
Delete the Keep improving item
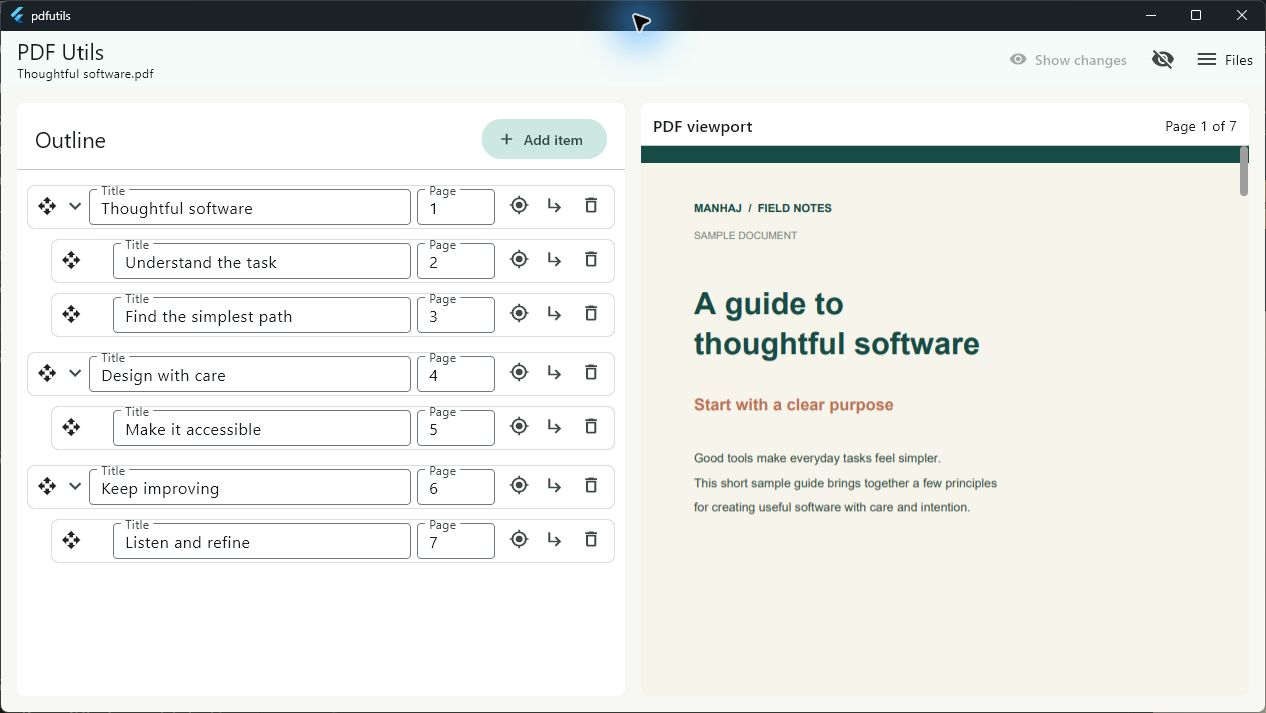tap(591, 485)
